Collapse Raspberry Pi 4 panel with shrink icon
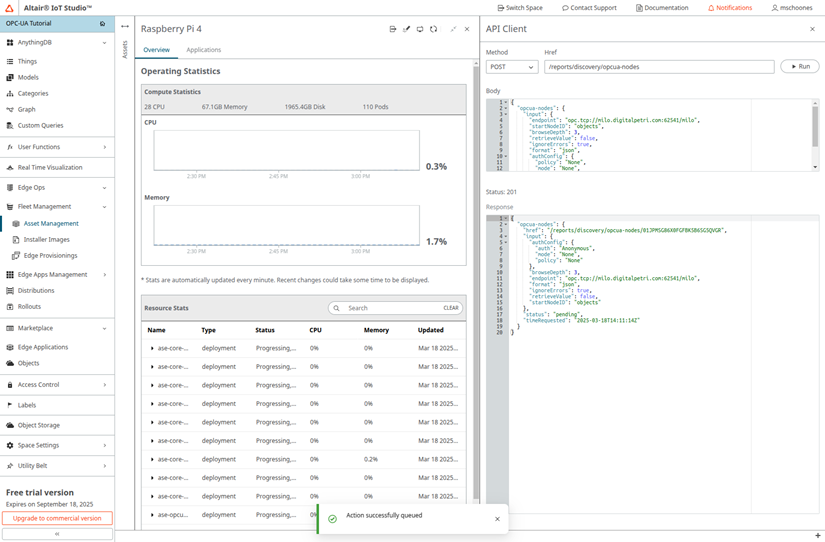 453,29
